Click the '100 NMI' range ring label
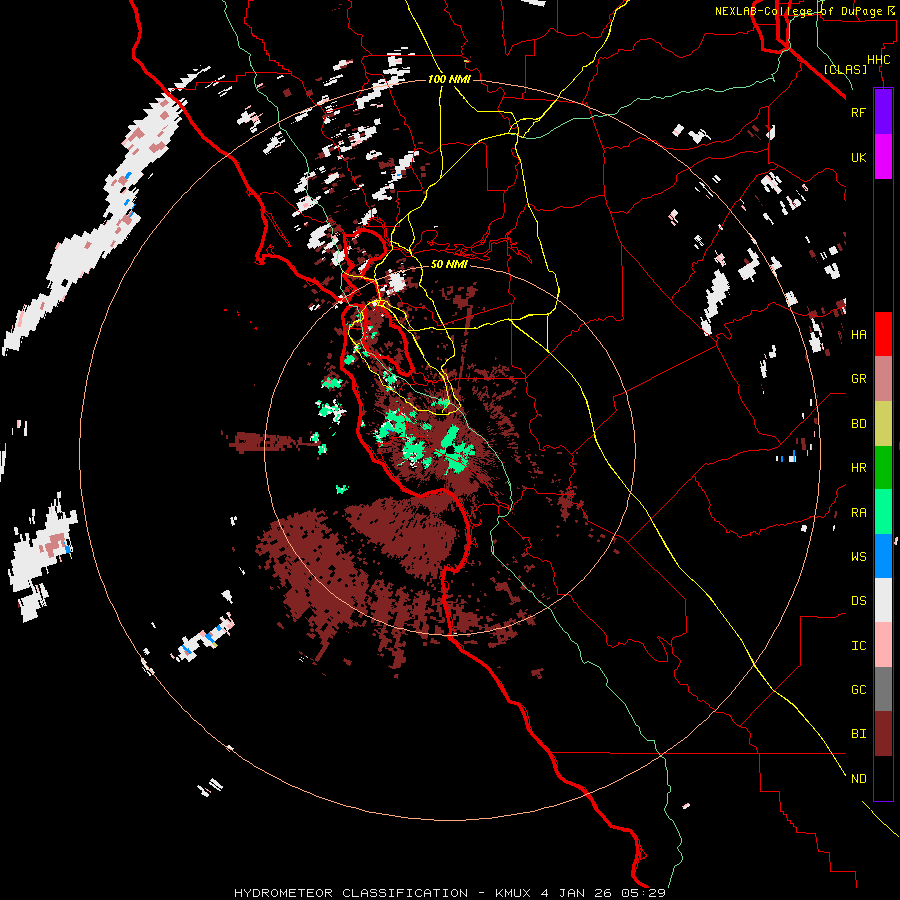 pos(449,79)
